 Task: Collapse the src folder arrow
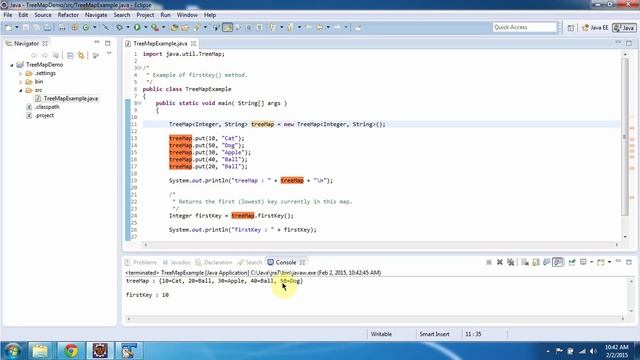[x=21, y=90]
